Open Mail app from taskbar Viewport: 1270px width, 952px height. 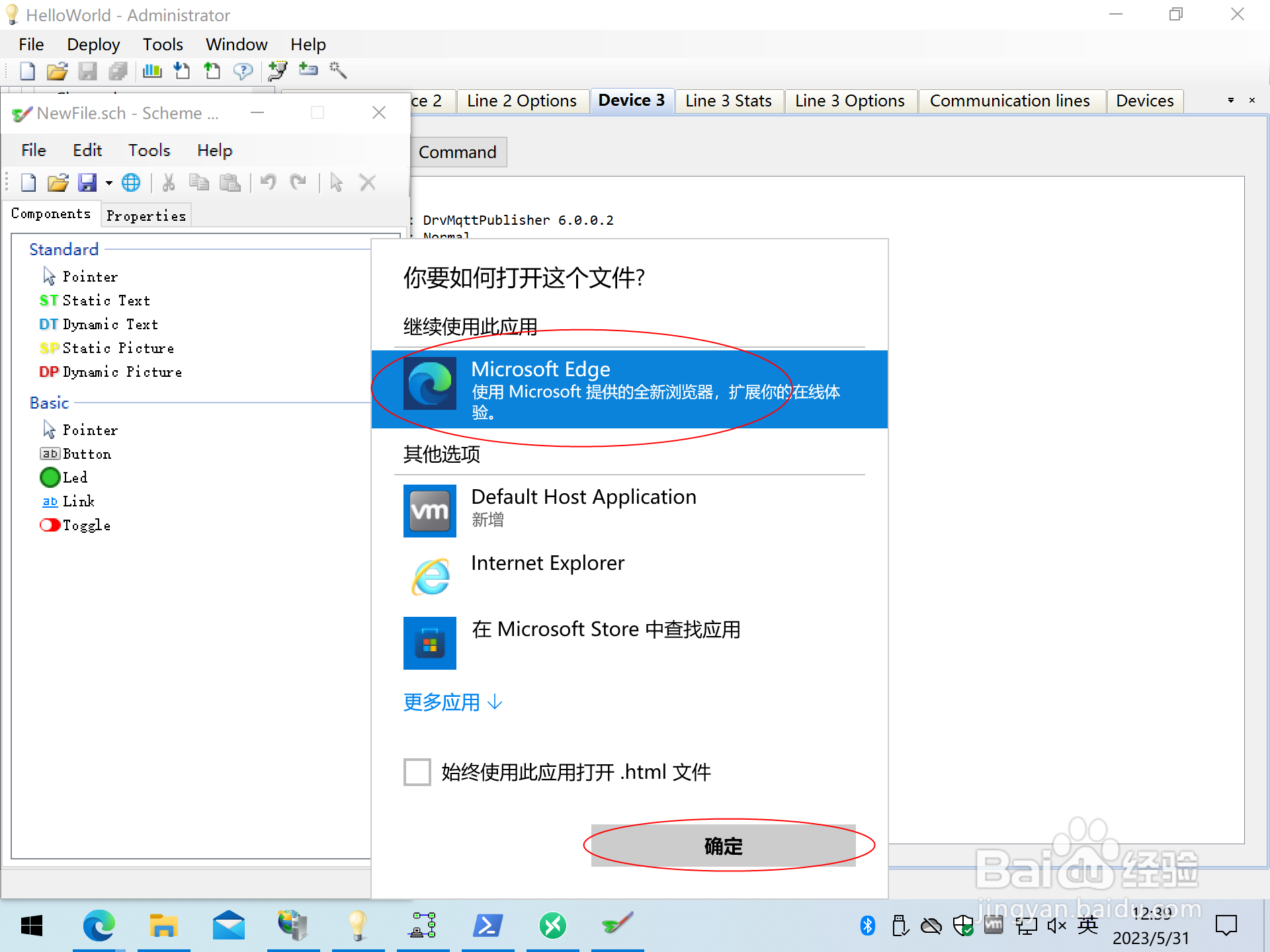pyautogui.click(x=228, y=926)
